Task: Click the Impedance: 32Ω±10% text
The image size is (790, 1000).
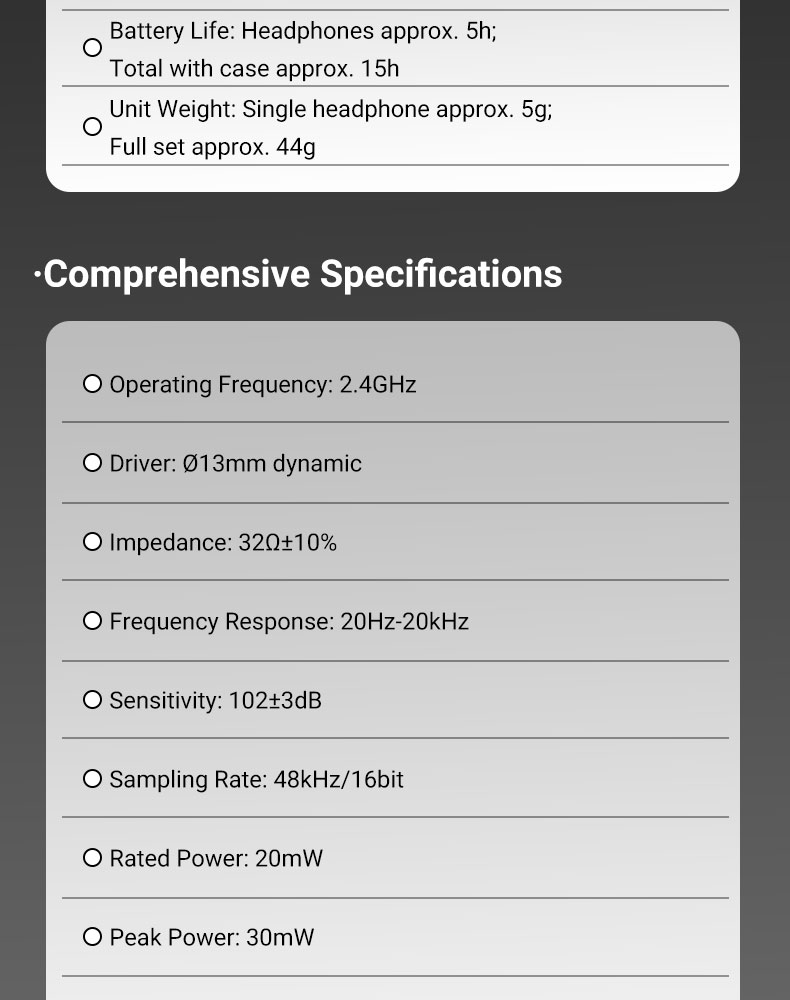Action: pyautogui.click(x=223, y=543)
